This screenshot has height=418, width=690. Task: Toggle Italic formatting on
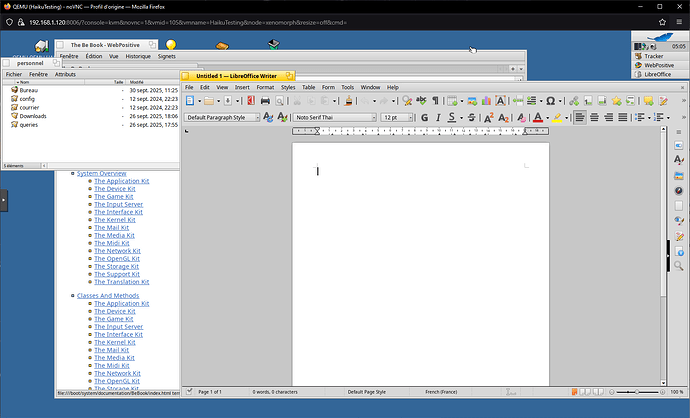437,118
